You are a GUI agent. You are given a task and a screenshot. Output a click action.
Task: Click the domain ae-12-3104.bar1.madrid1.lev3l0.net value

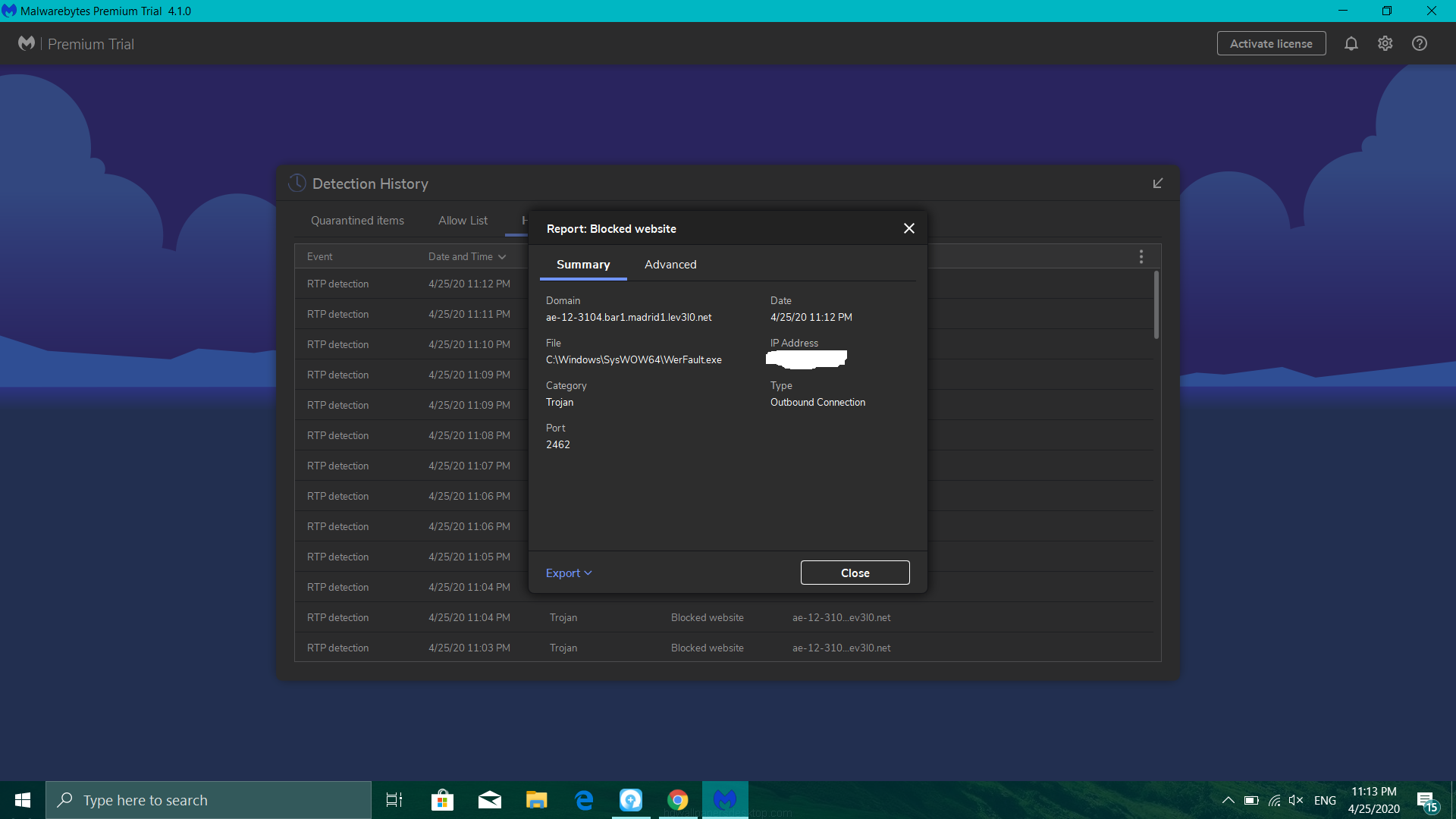pos(629,317)
